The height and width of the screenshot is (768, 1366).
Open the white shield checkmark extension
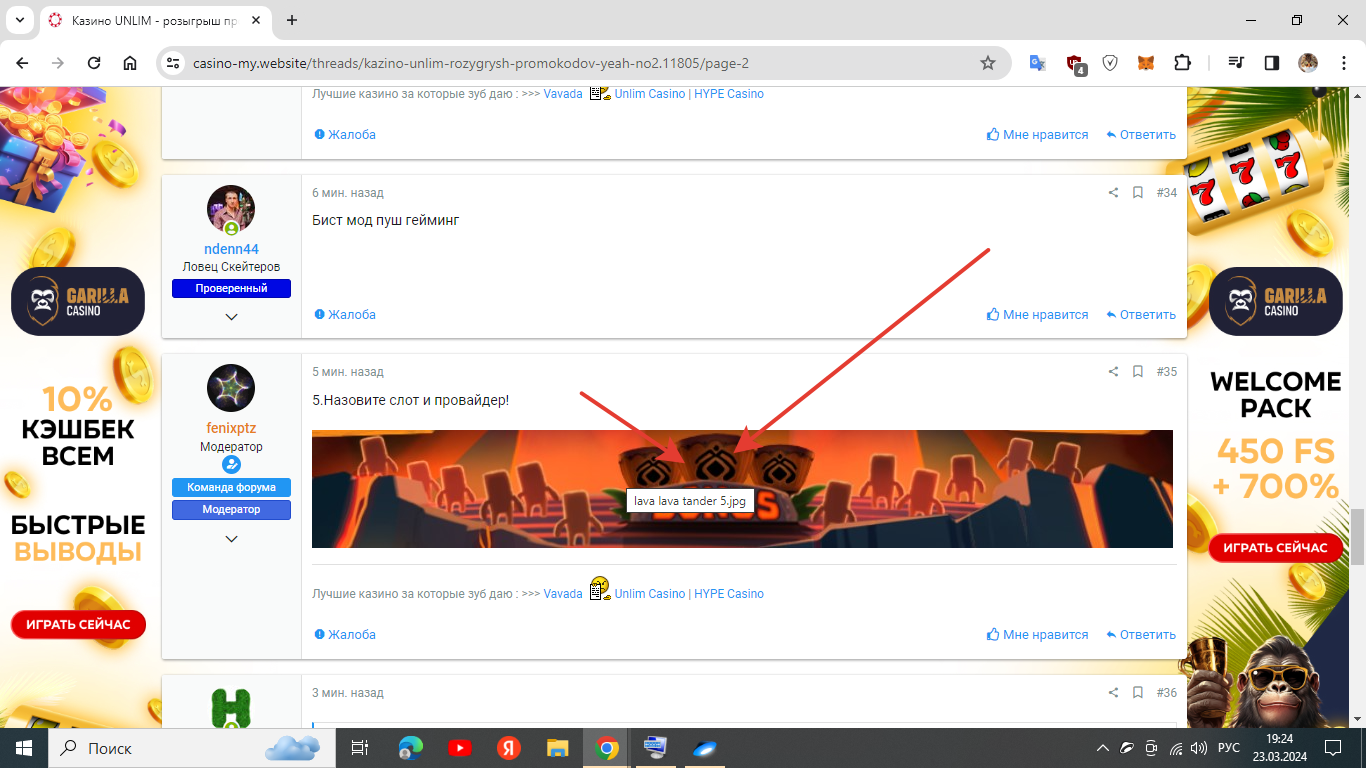click(x=1110, y=63)
